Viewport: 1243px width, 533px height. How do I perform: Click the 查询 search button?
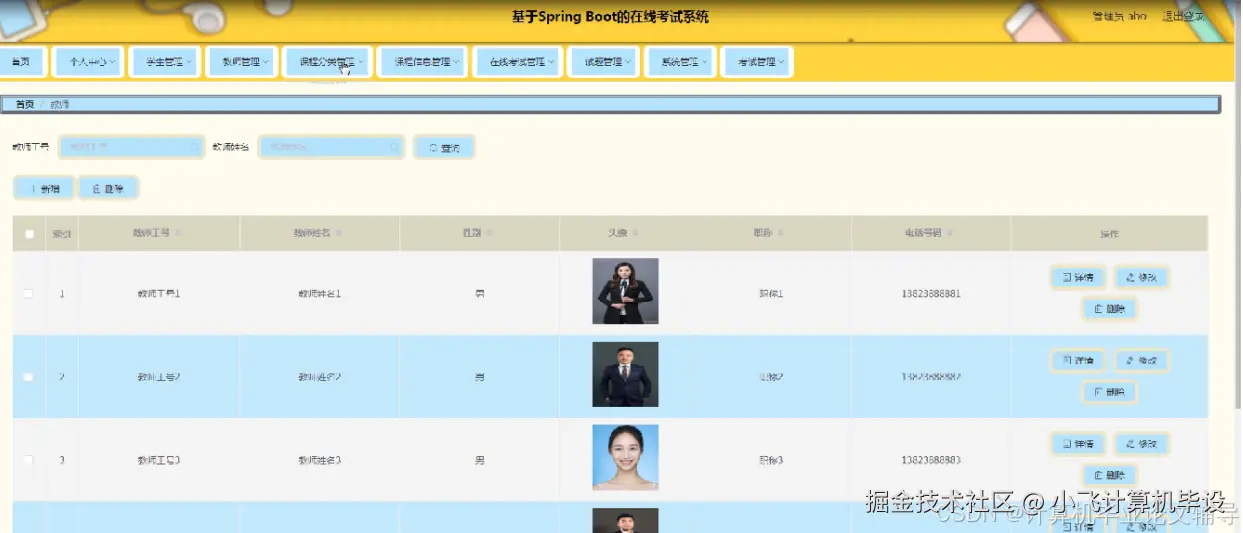[444, 147]
